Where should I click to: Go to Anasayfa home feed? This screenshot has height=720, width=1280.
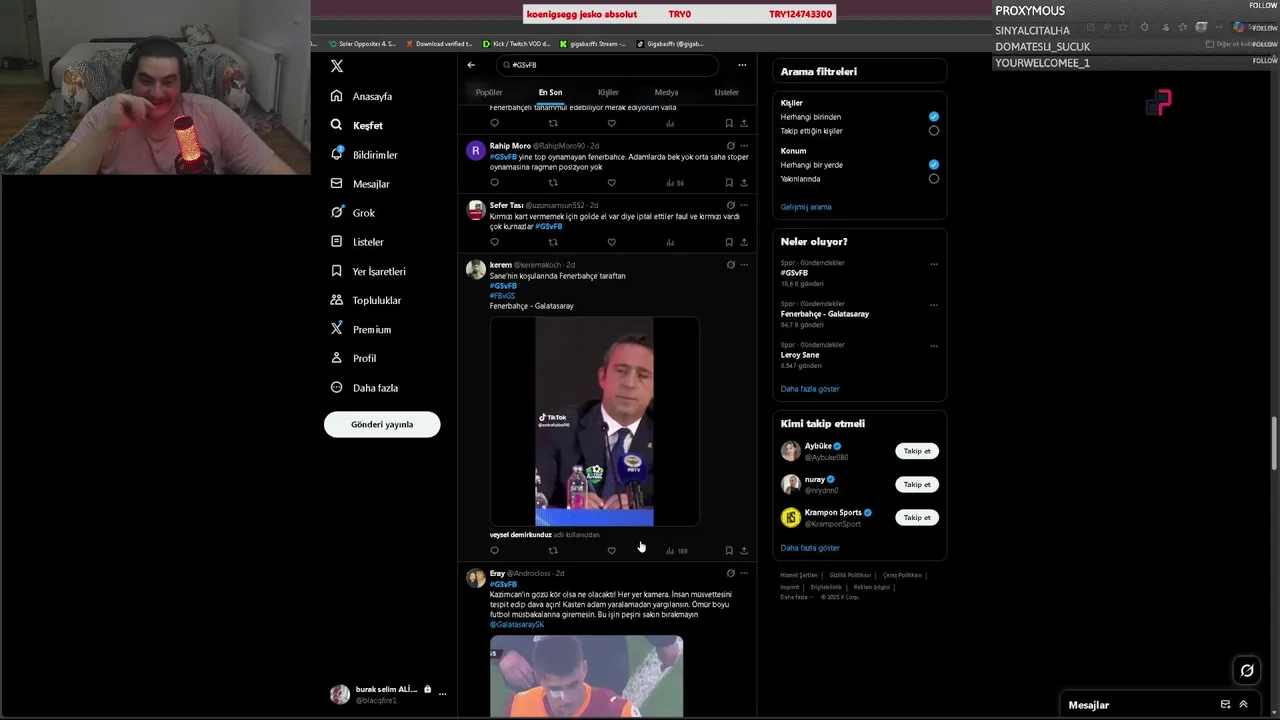click(x=362, y=96)
